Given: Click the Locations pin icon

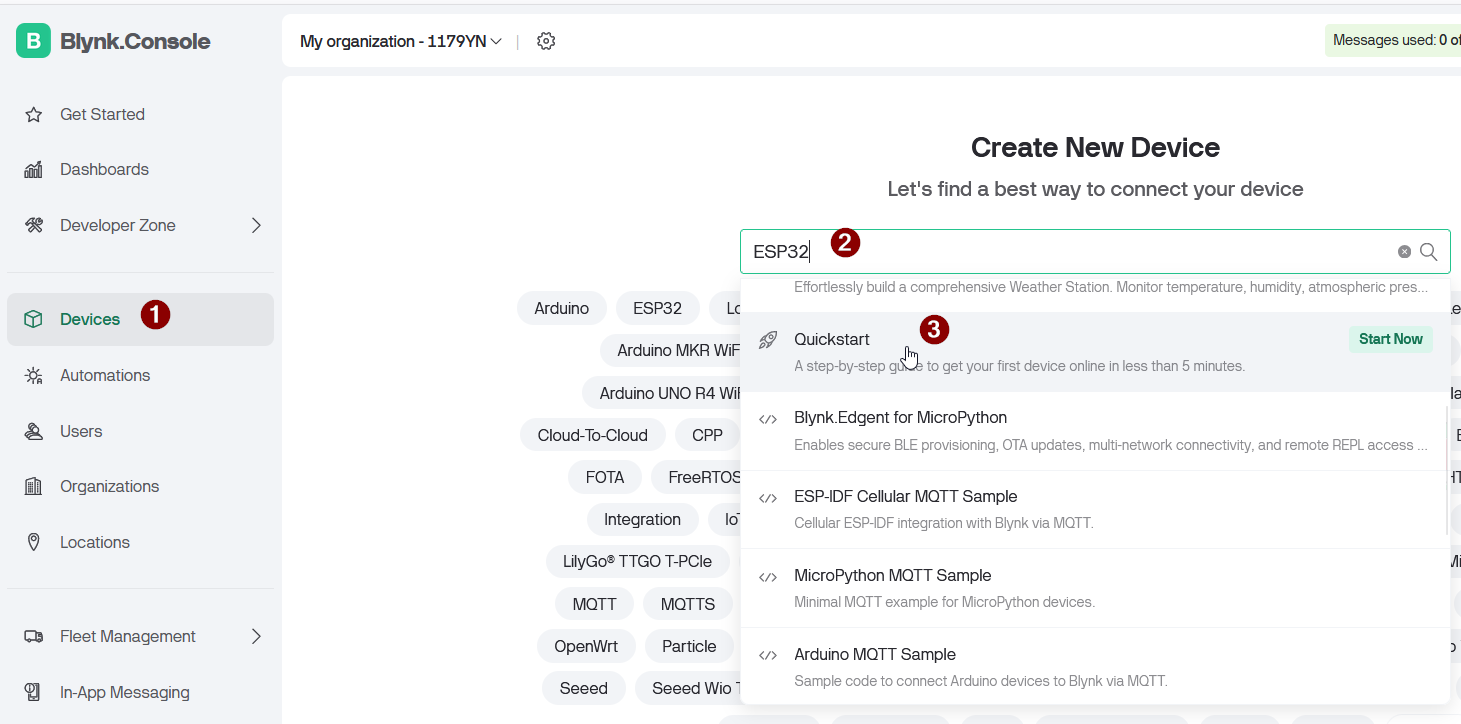Looking at the screenshot, I should click(33, 542).
